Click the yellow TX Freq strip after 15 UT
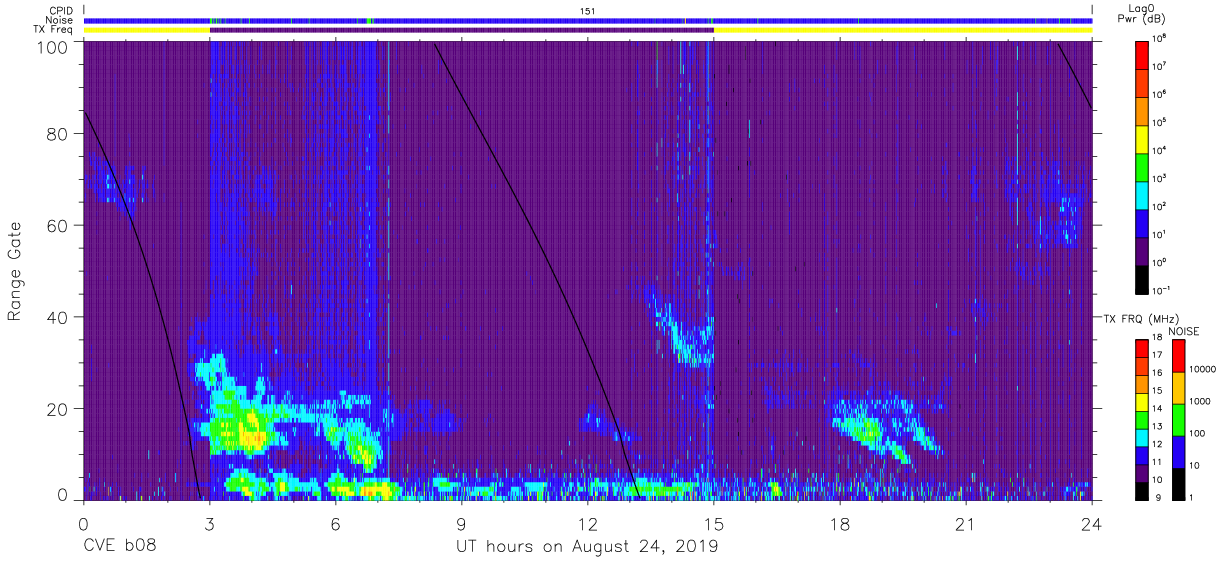1228x567 pixels. [902, 30]
